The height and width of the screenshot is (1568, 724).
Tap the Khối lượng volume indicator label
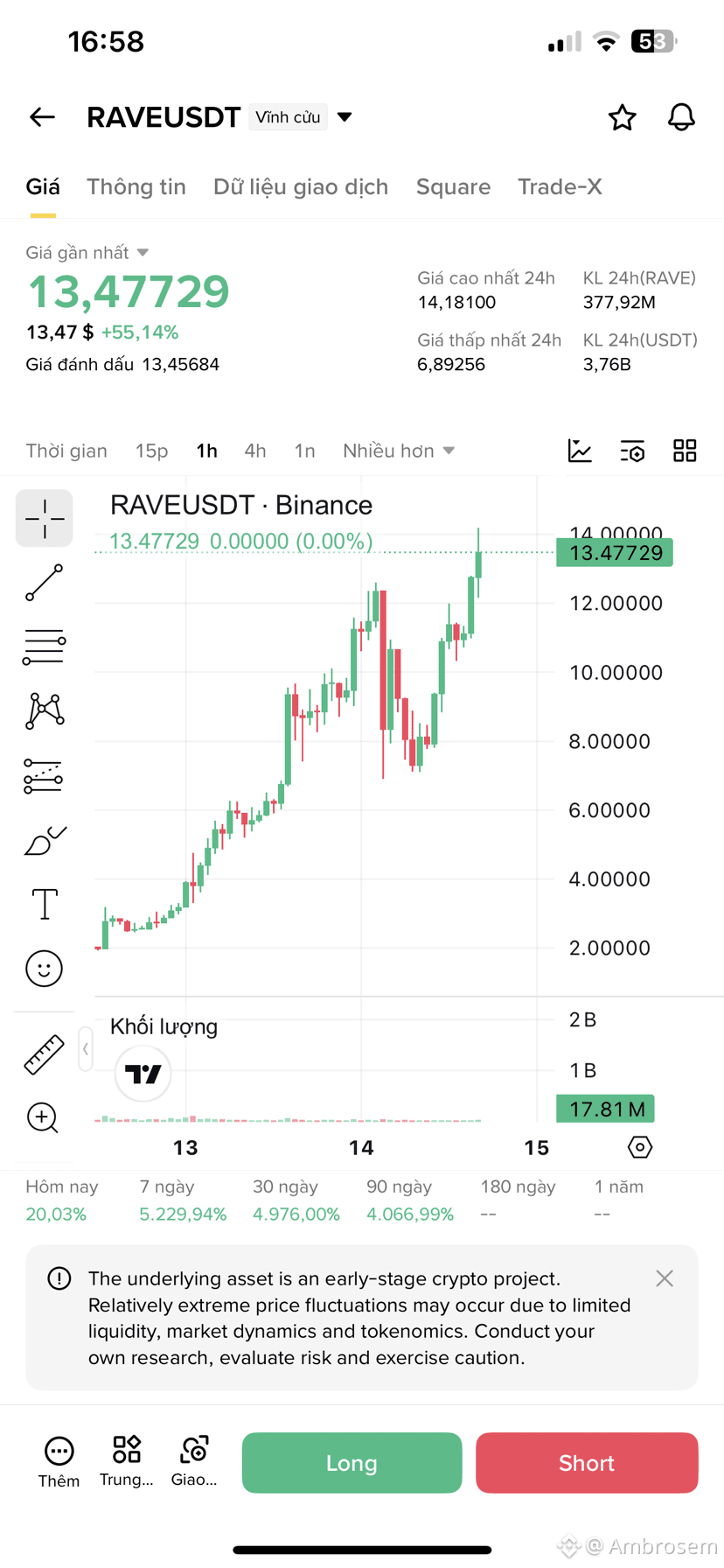164,1026
